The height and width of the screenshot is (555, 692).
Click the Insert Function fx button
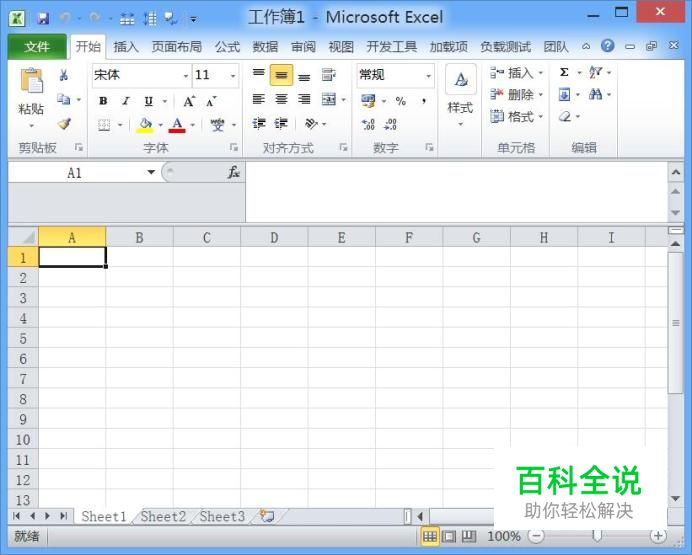(233, 172)
